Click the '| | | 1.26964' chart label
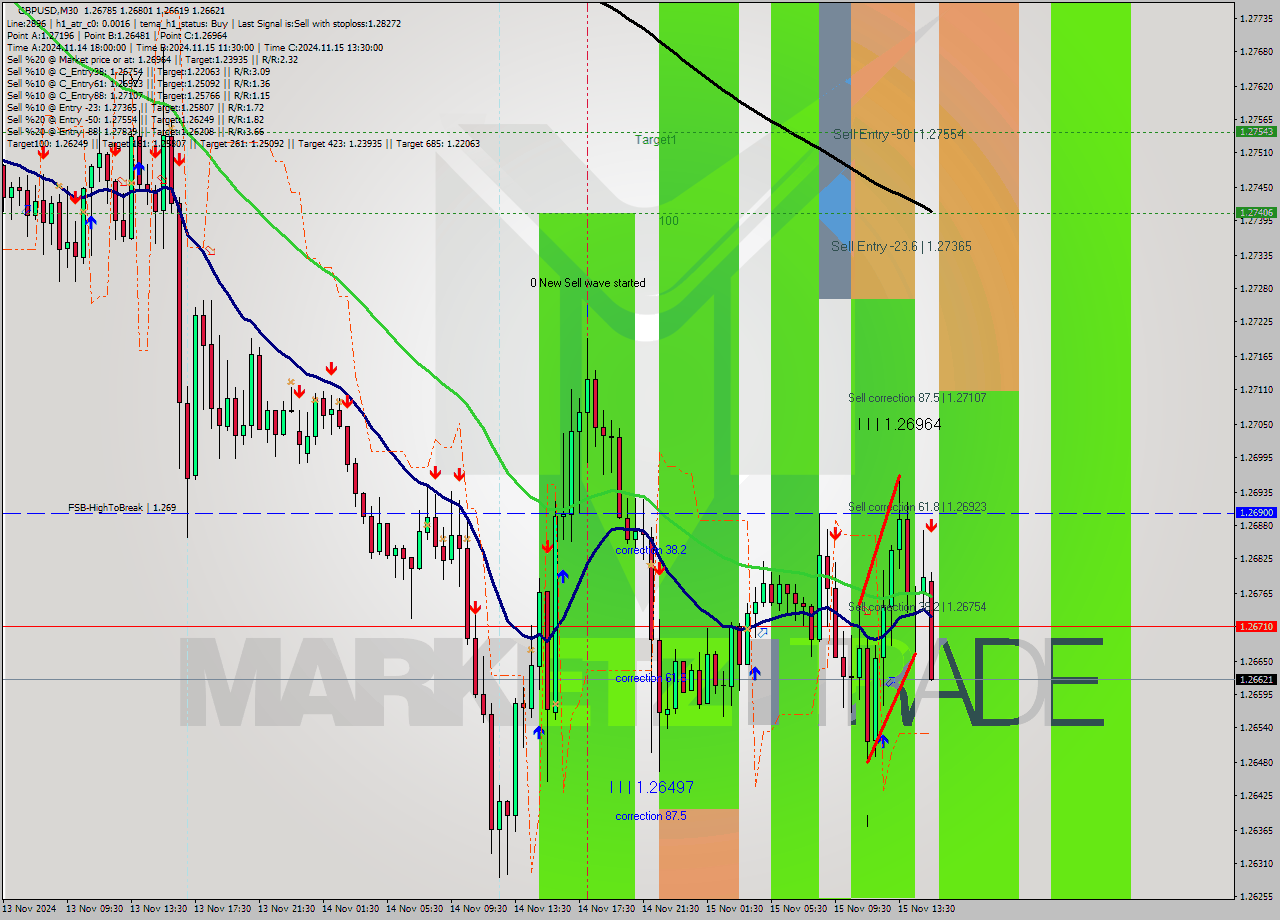The width and height of the screenshot is (1280, 920). click(899, 424)
